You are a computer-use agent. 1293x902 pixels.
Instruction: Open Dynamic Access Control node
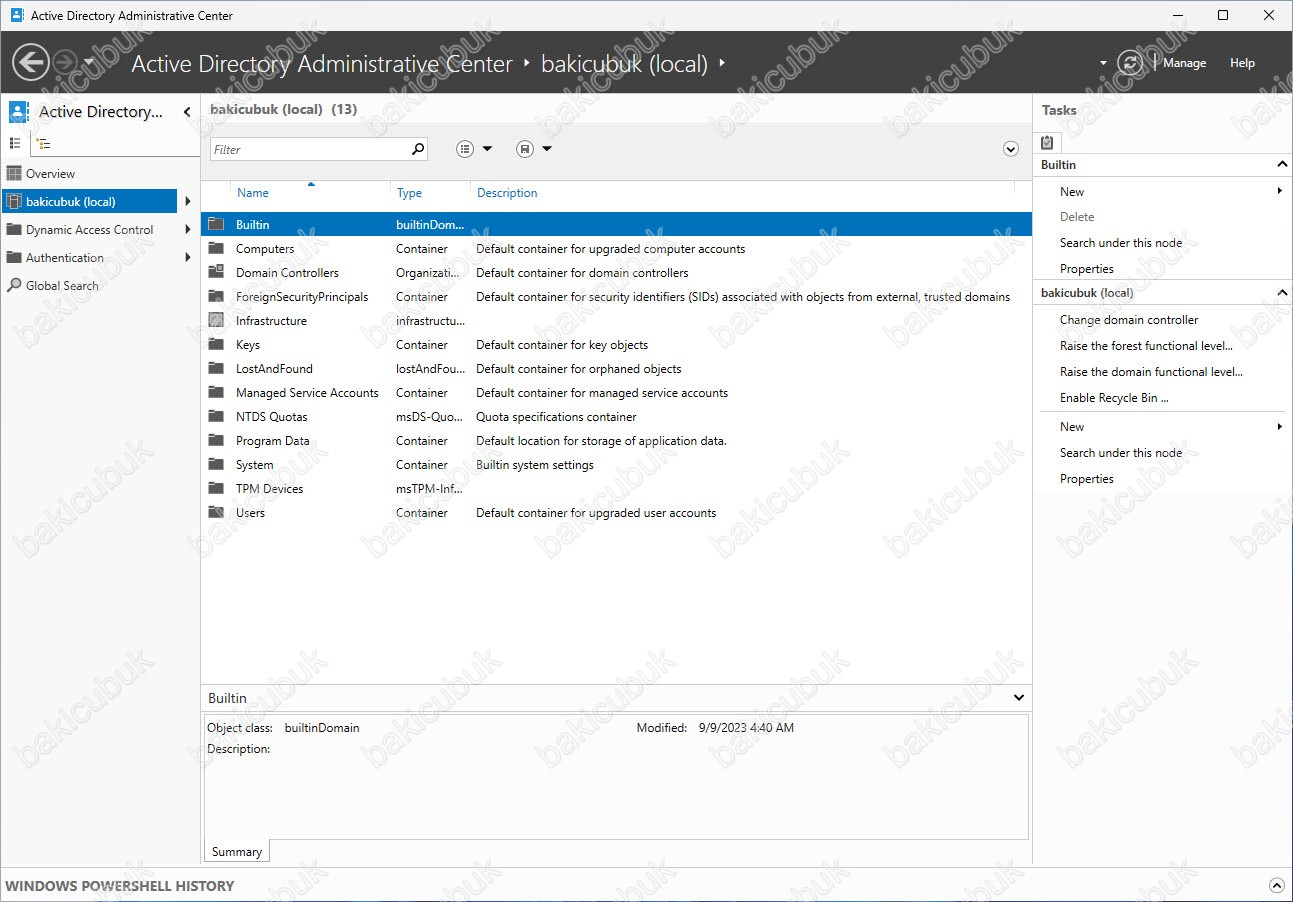89,230
